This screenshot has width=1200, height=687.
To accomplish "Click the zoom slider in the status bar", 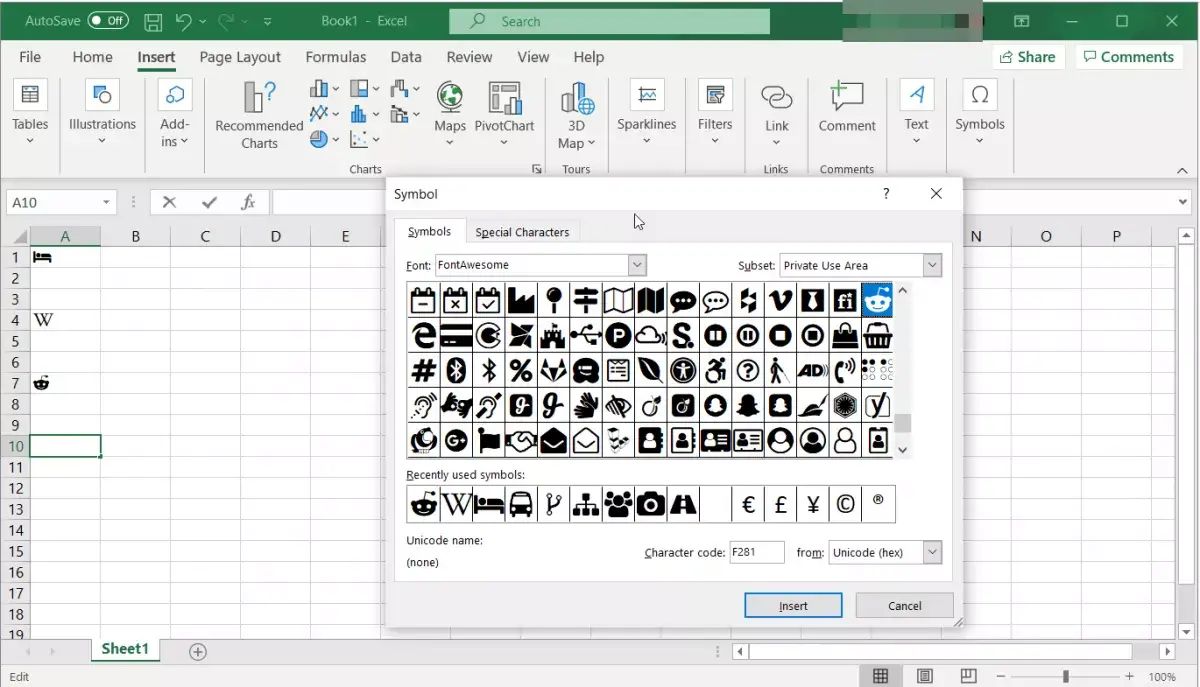I will [x=1066, y=677].
